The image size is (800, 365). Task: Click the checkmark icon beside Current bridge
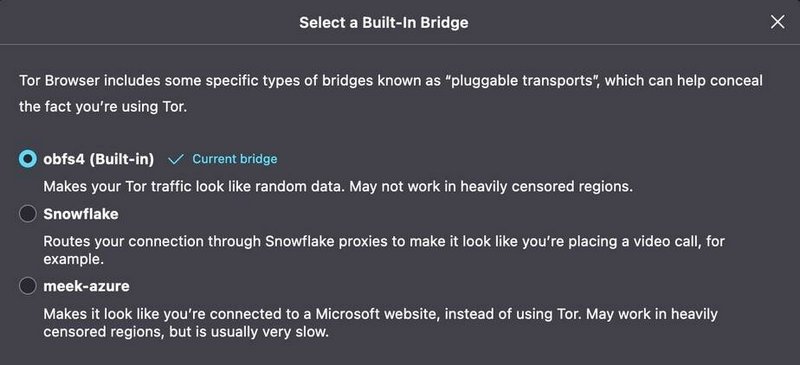click(x=176, y=159)
